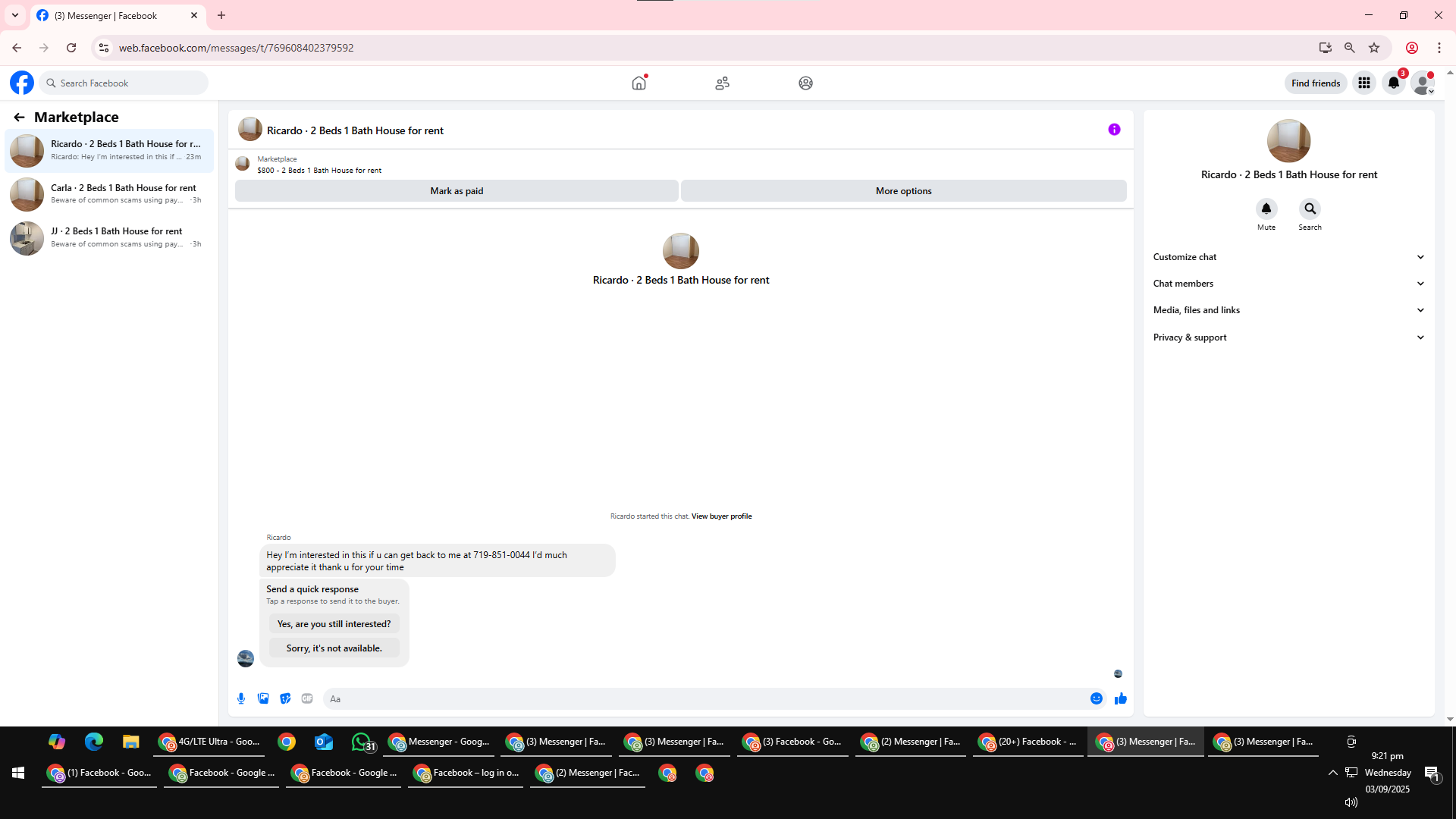This screenshot has height=819, width=1456.
Task: Open Facebook – log in taskbar window
Action: point(466,773)
